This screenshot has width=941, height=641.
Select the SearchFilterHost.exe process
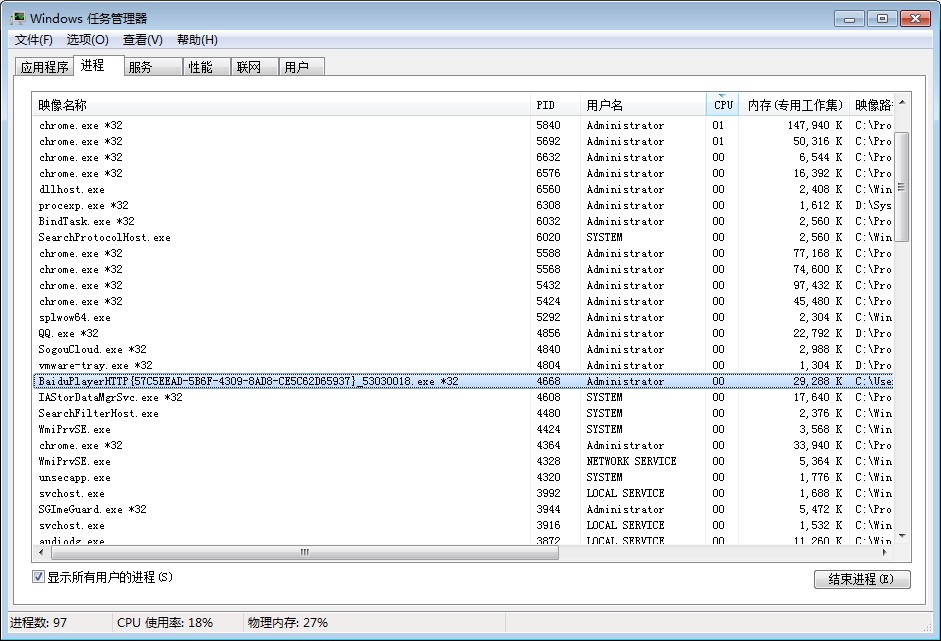pyautogui.click(x=463, y=414)
